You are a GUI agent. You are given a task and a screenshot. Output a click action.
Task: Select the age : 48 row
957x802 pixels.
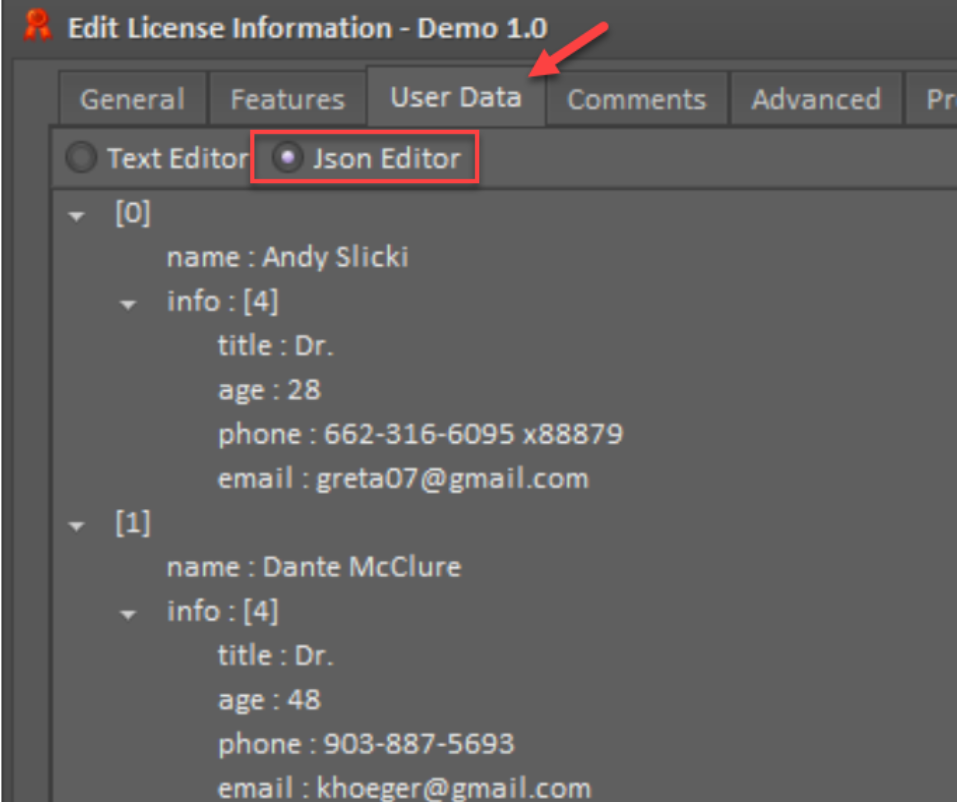pyautogui.click(x=269, y=699)
